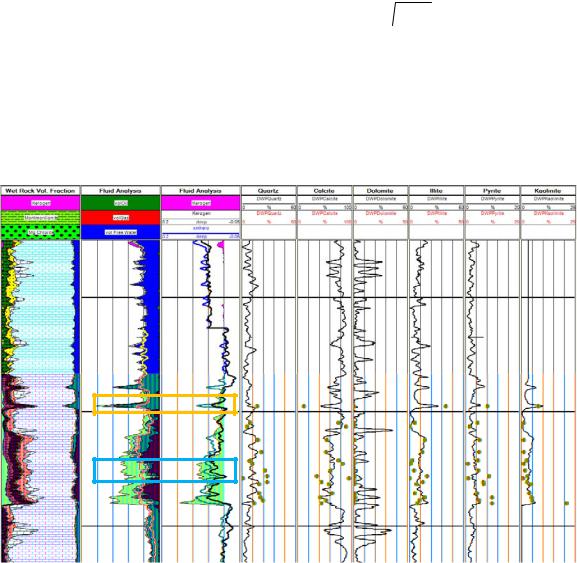Select the Wet Rock Vol. Fraction track header

click(40, 191)
